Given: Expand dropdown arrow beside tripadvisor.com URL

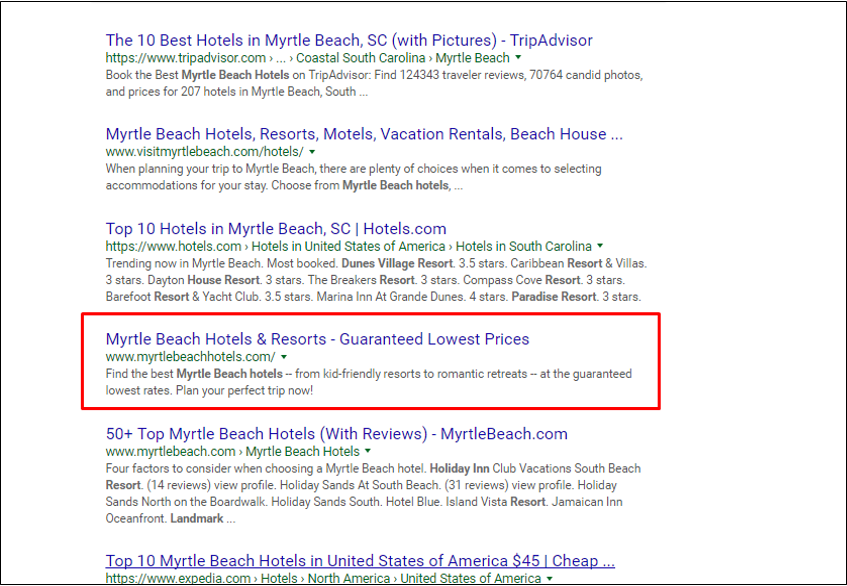Looking at the screenshot, I should click(518, 57).
